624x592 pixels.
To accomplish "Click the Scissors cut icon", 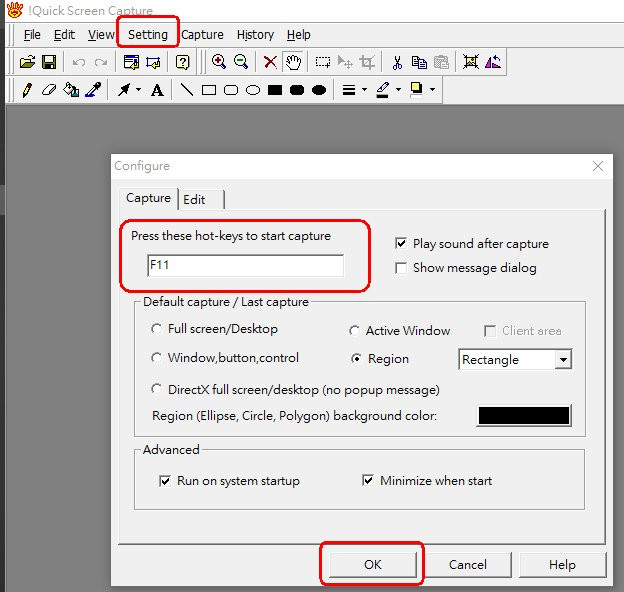I will [397, 62].
